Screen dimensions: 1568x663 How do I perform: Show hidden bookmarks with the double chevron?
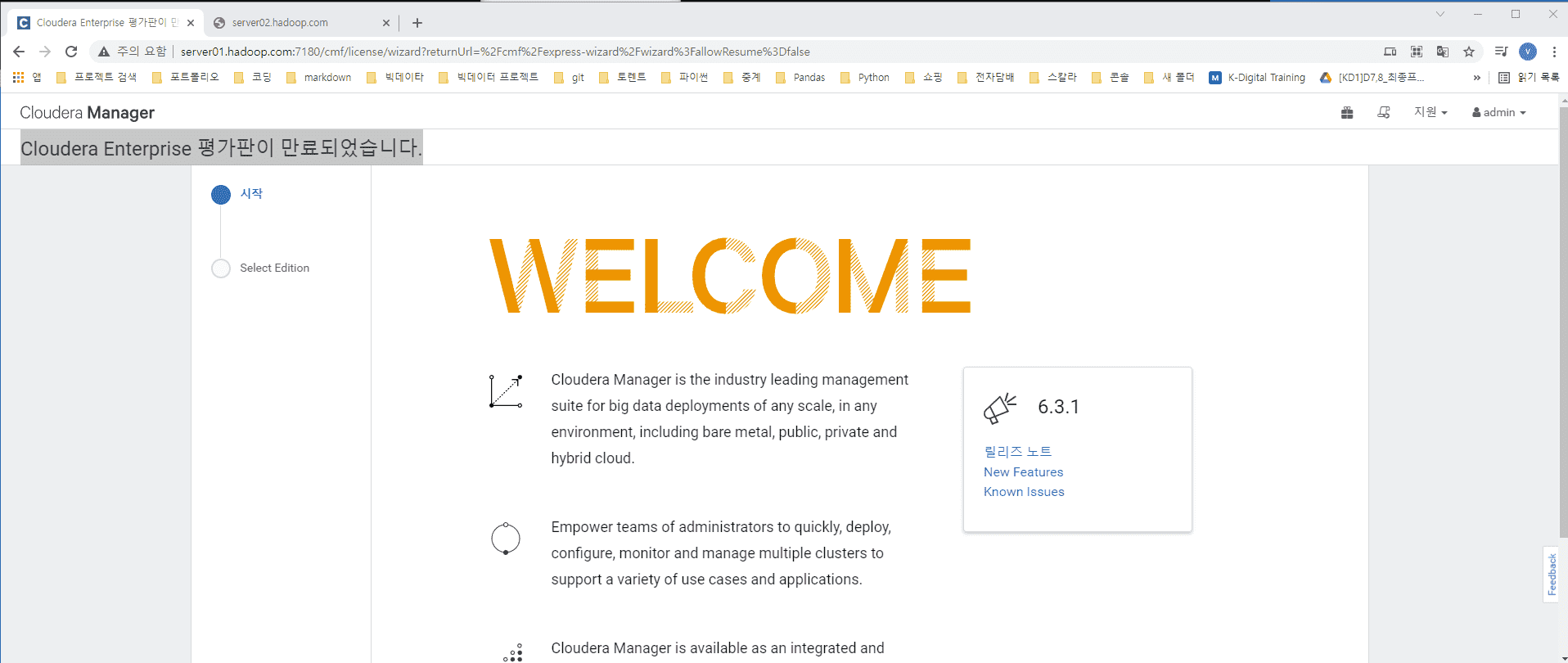(1477, 78)
